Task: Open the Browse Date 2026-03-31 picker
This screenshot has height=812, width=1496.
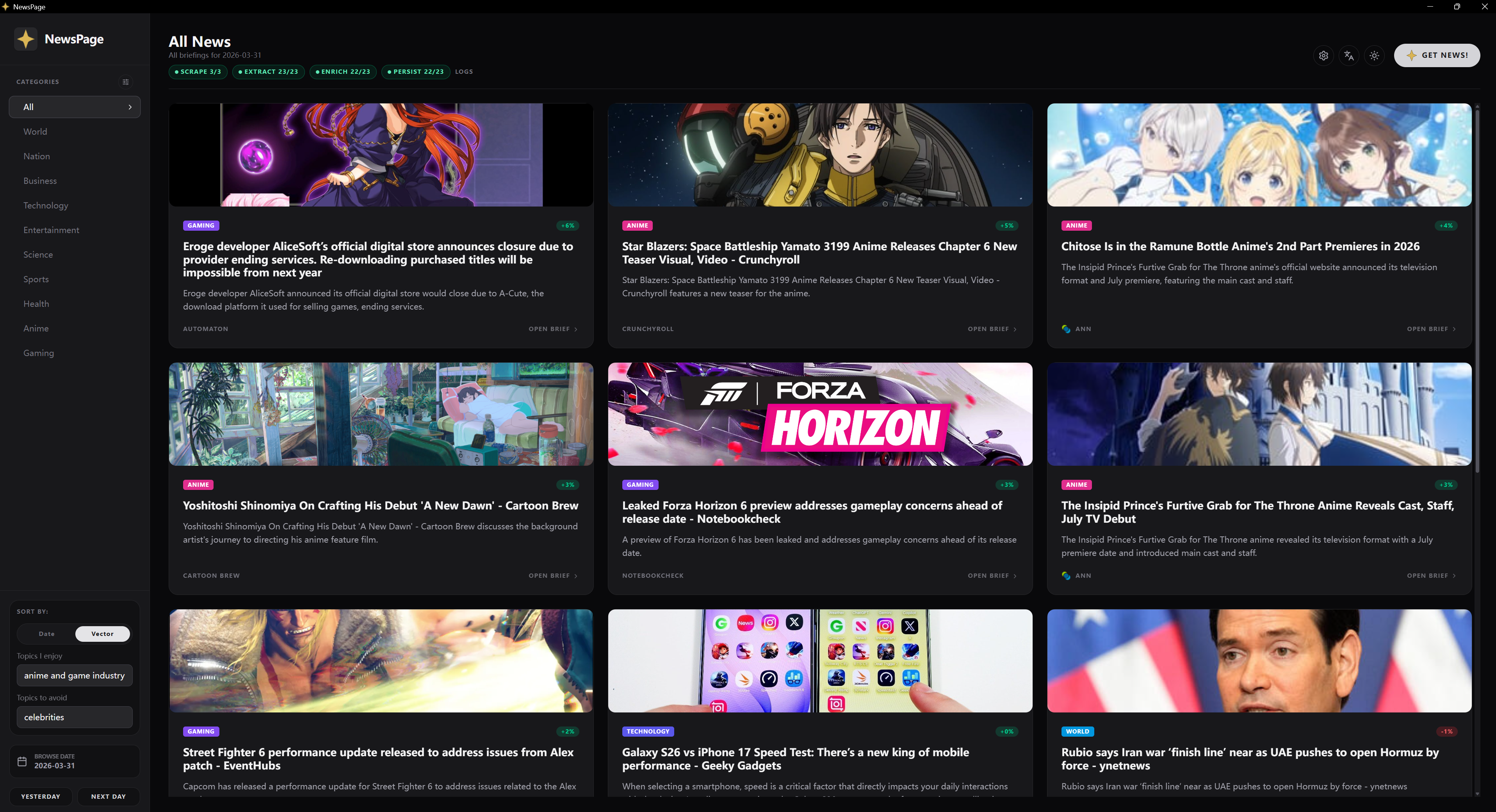Action: pyautogui.click(x=75, y=761)
